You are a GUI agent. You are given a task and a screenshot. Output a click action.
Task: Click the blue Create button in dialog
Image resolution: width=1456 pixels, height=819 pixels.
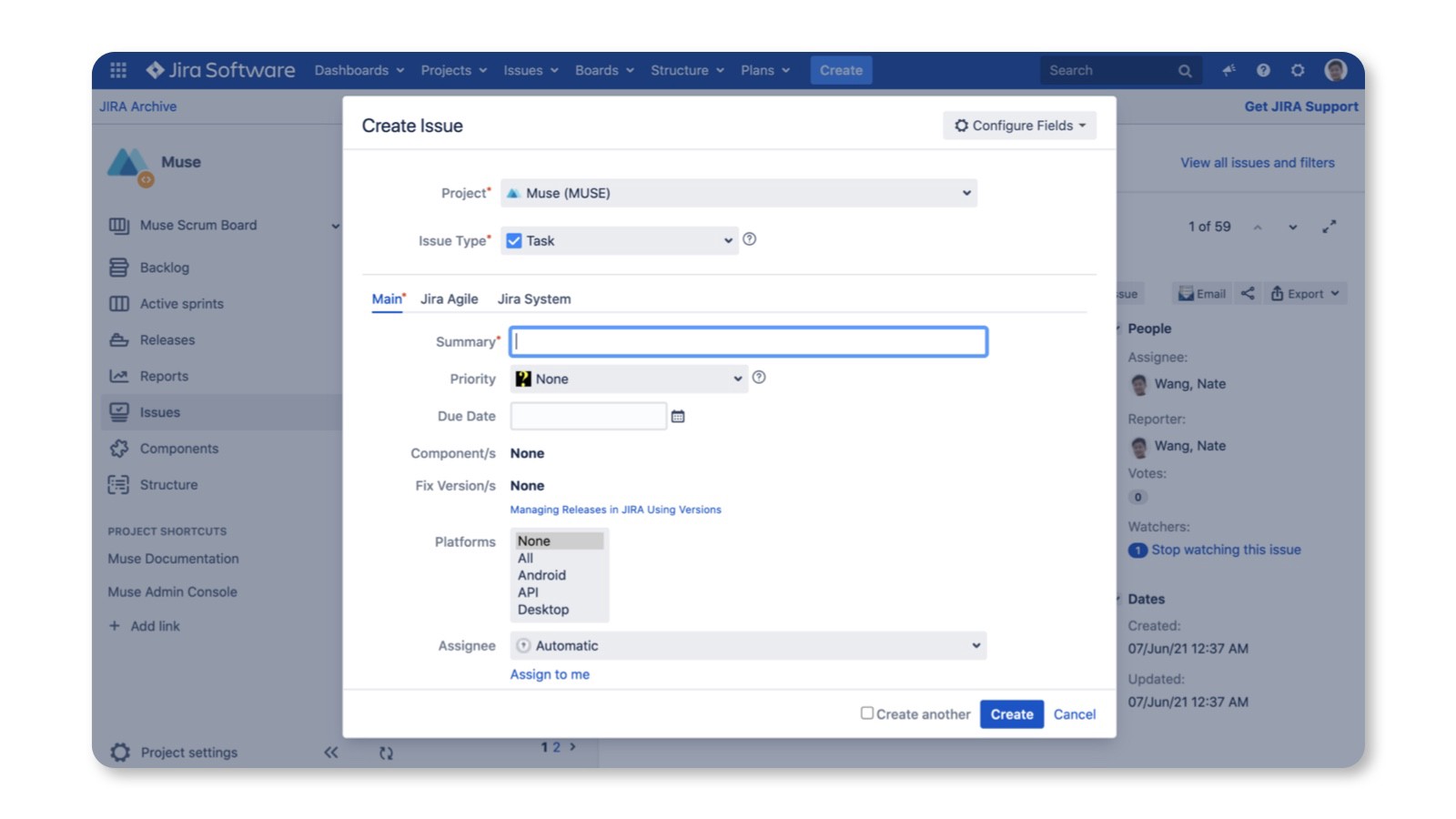pyautogui.click(x=1012, y=714)
